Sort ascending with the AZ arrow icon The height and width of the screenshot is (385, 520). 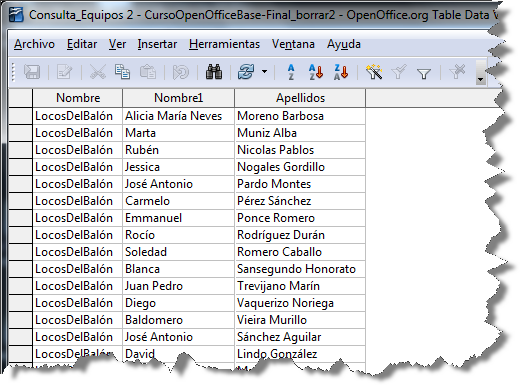[x=316, y=72]
